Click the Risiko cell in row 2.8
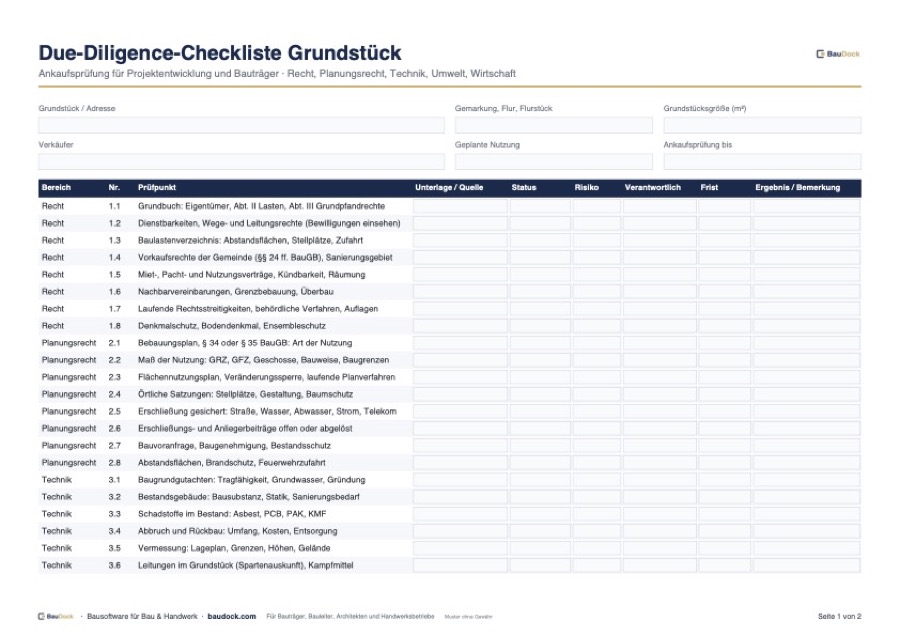Screen dimensions: 900x636 point(596,463)
